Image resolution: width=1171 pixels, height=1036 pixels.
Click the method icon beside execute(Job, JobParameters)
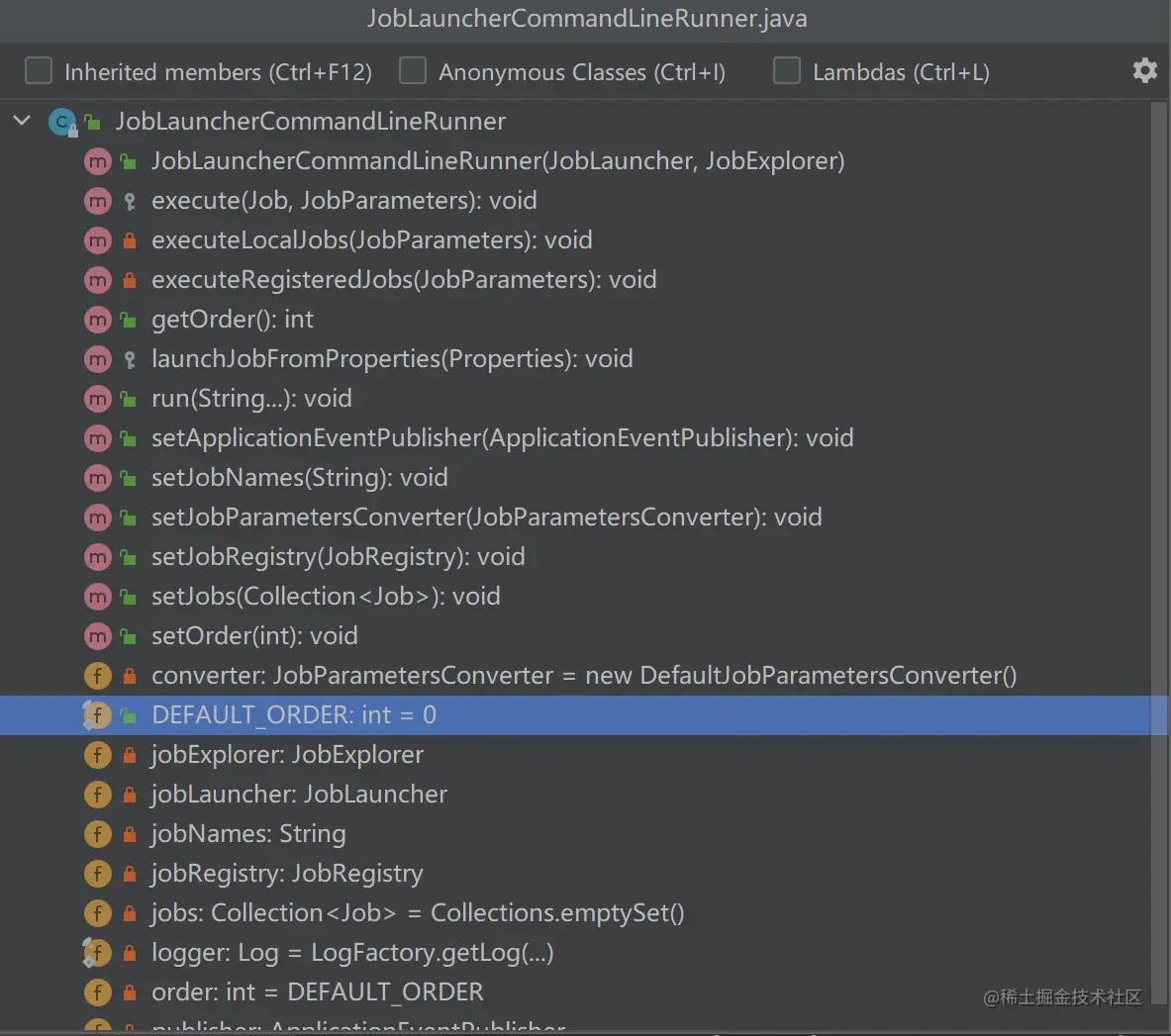click(x=97, y=201)
